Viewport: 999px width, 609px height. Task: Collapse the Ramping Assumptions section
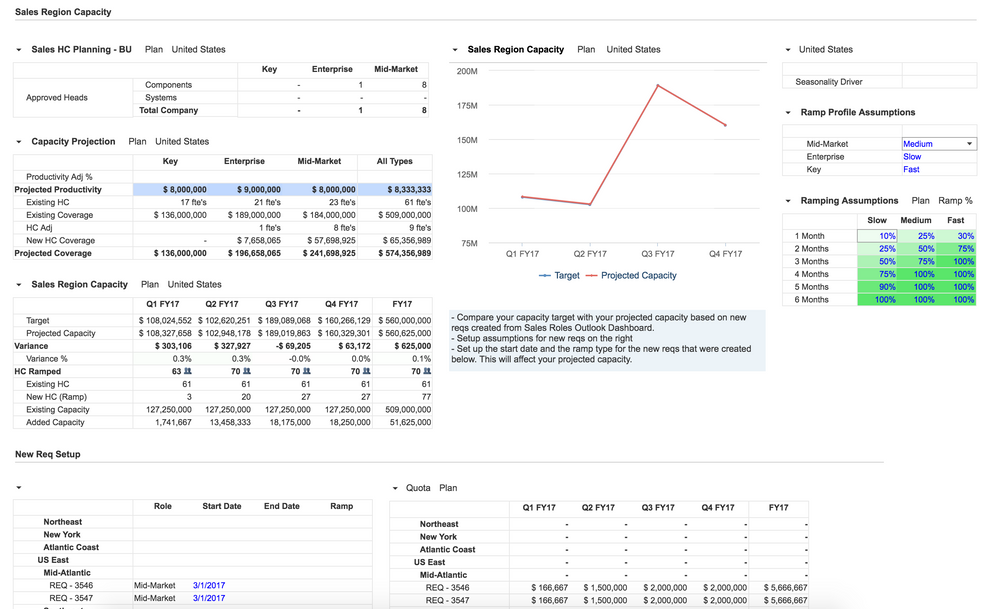click(788, 200)
